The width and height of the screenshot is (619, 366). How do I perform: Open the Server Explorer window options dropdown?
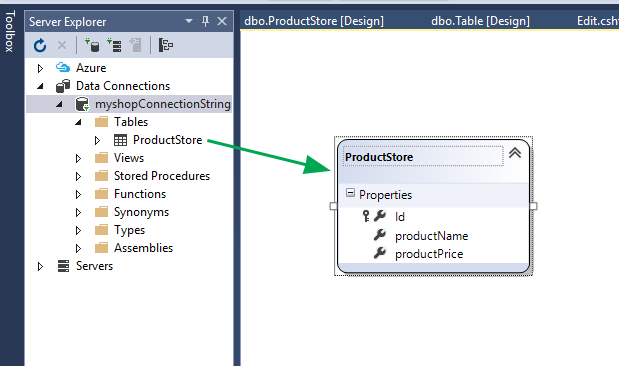[189, 21]
